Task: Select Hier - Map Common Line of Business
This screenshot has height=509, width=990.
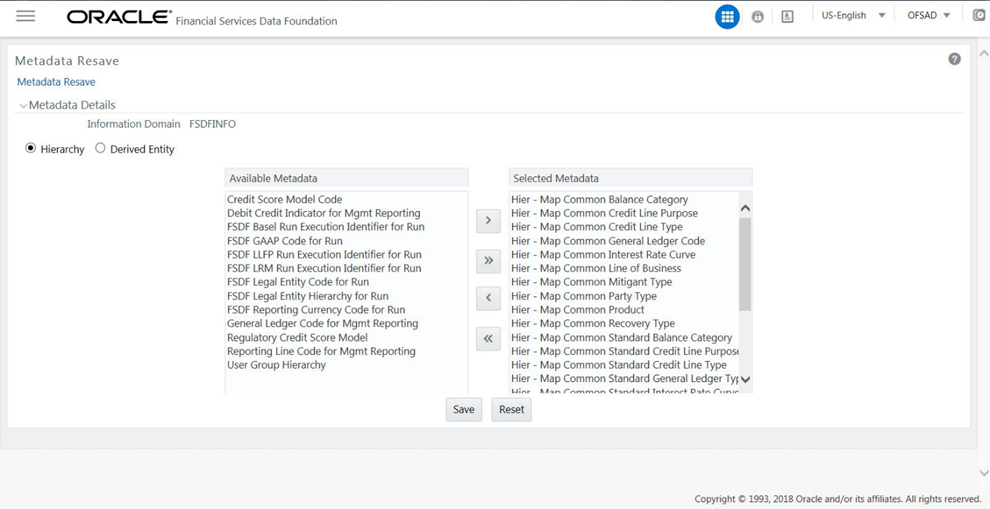Action: tap(596, 268)
